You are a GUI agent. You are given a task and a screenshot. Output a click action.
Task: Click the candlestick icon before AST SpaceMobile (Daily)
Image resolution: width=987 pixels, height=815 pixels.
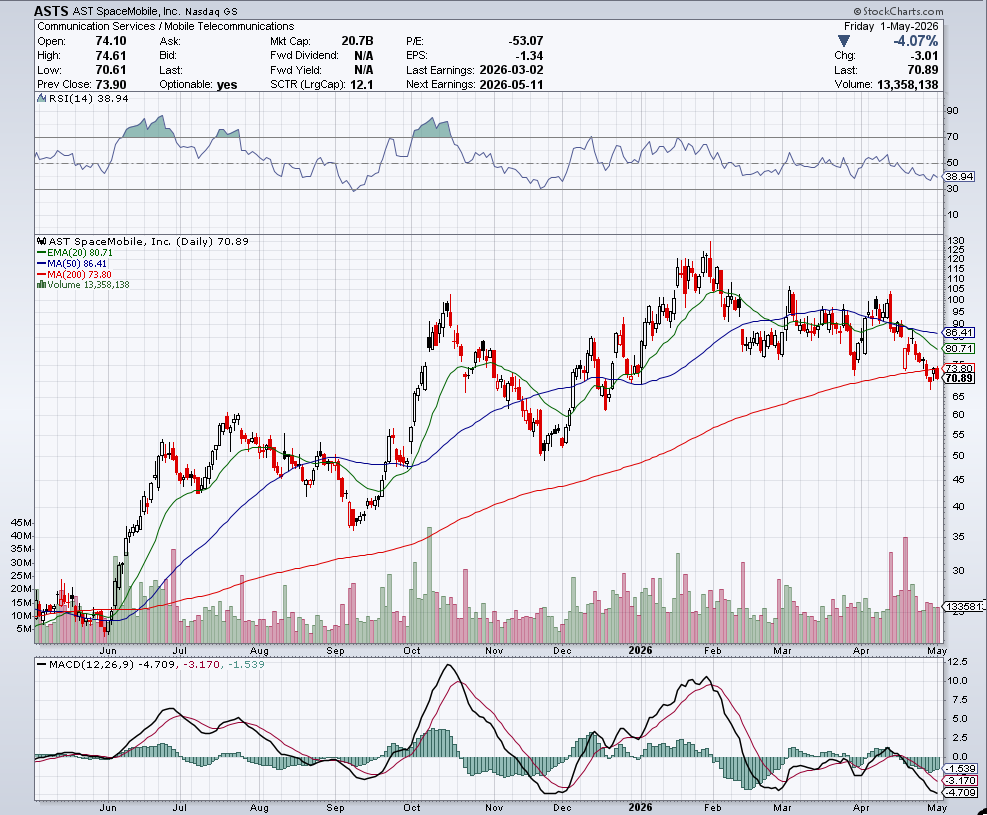click(x=42, y=241)
